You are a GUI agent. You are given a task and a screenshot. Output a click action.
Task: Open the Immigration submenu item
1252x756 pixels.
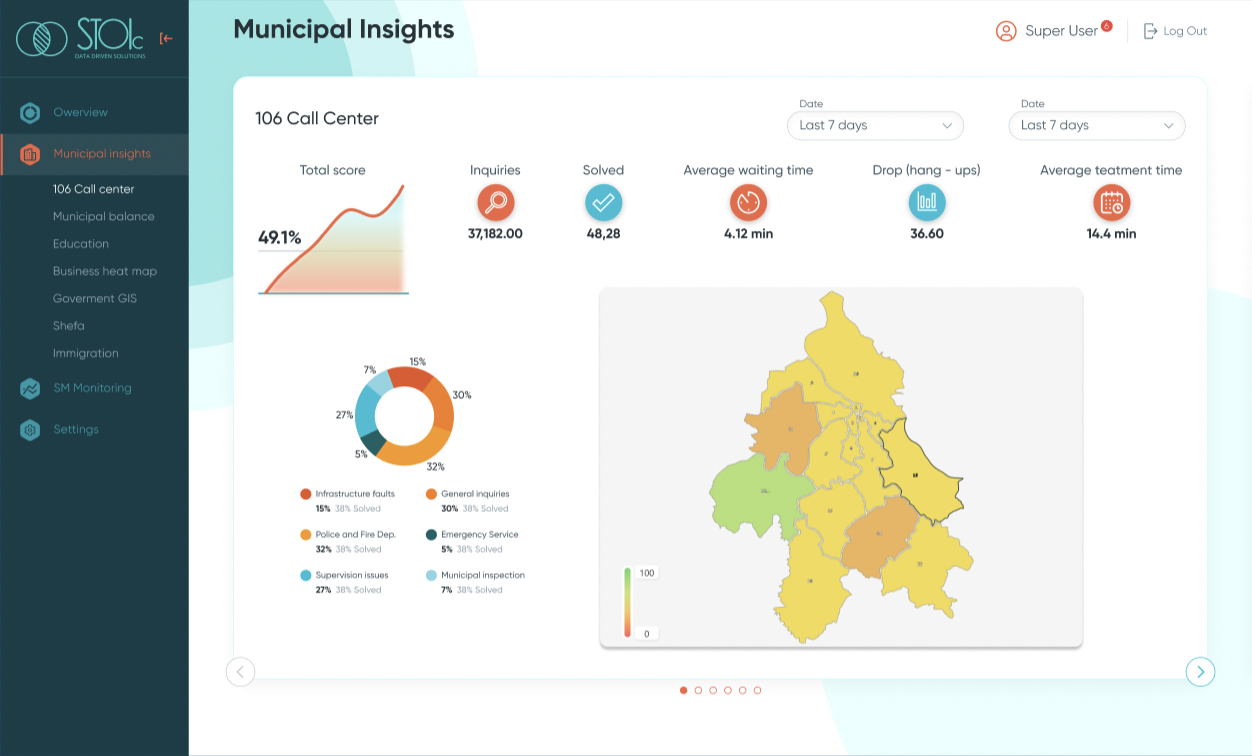86,353
